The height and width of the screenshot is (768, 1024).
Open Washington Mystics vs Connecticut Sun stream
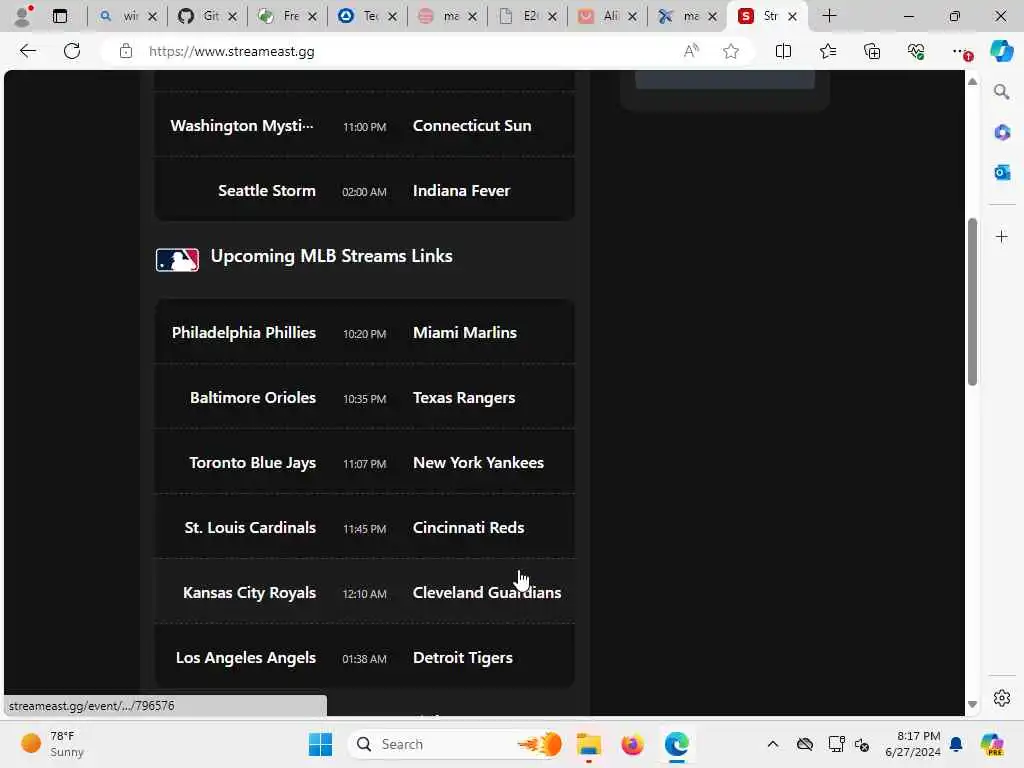pos(364,125)
